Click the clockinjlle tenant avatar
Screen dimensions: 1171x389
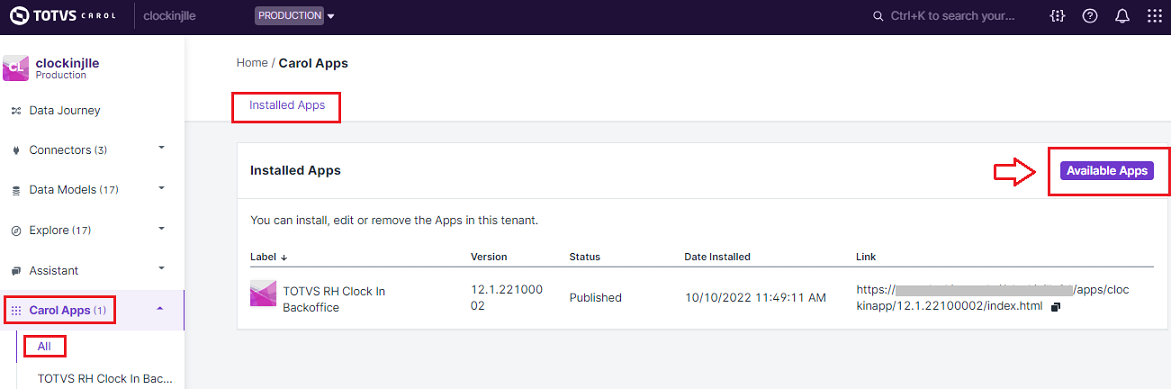[x=16, y=68]
